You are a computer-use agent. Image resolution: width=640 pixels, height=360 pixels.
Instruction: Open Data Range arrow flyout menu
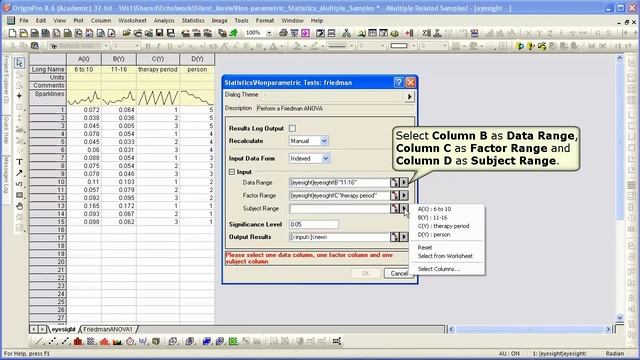tap(404, 182)
